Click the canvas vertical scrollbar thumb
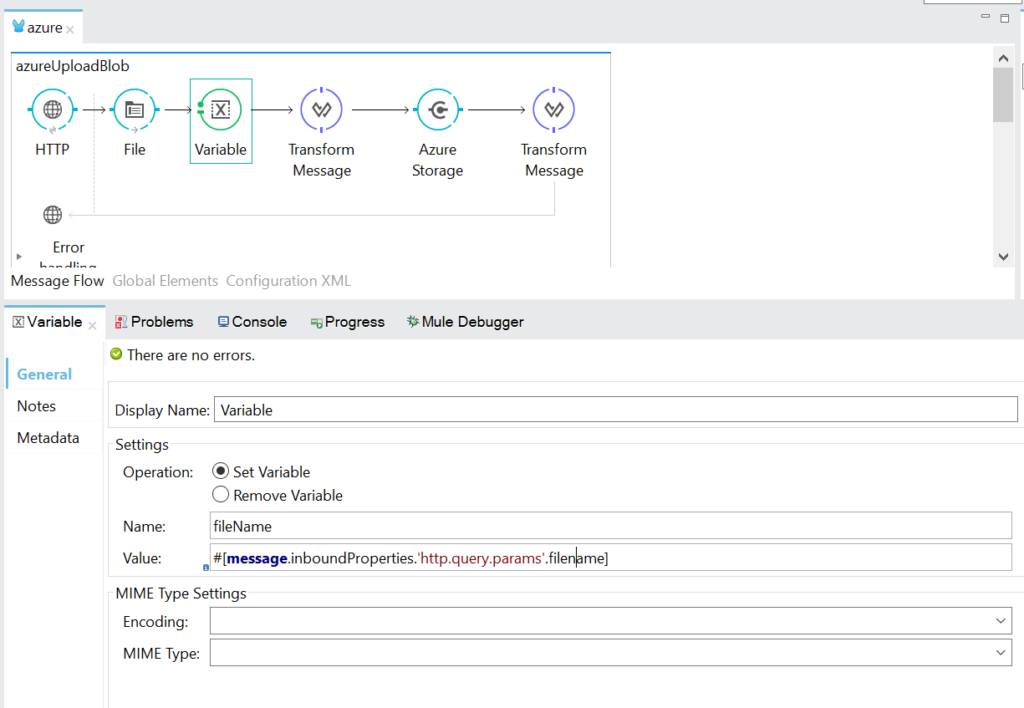 pos(1003,95)
